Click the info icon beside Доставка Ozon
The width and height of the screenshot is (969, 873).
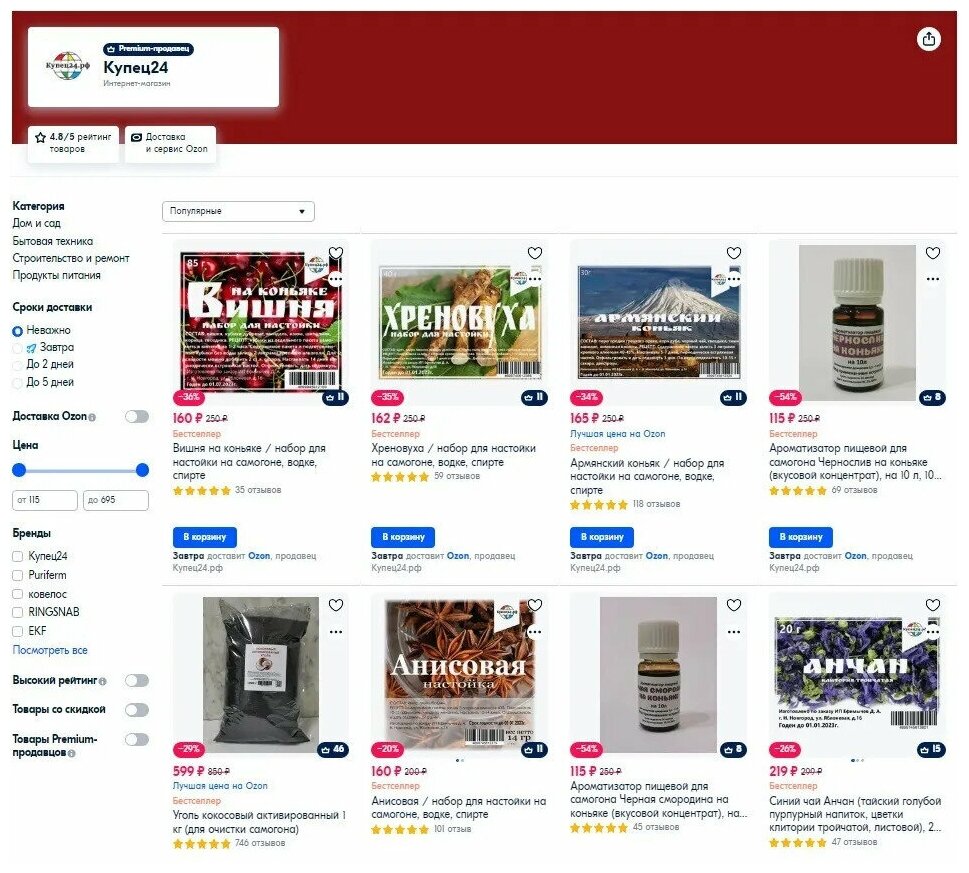click(x=92, y=418)
